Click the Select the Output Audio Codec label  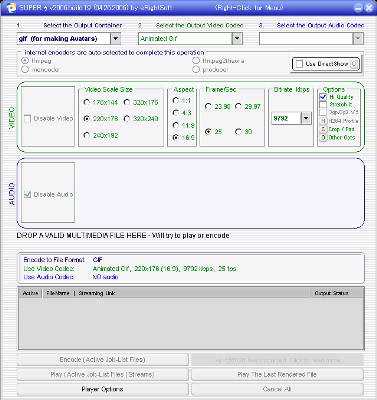tap(320, 25)
